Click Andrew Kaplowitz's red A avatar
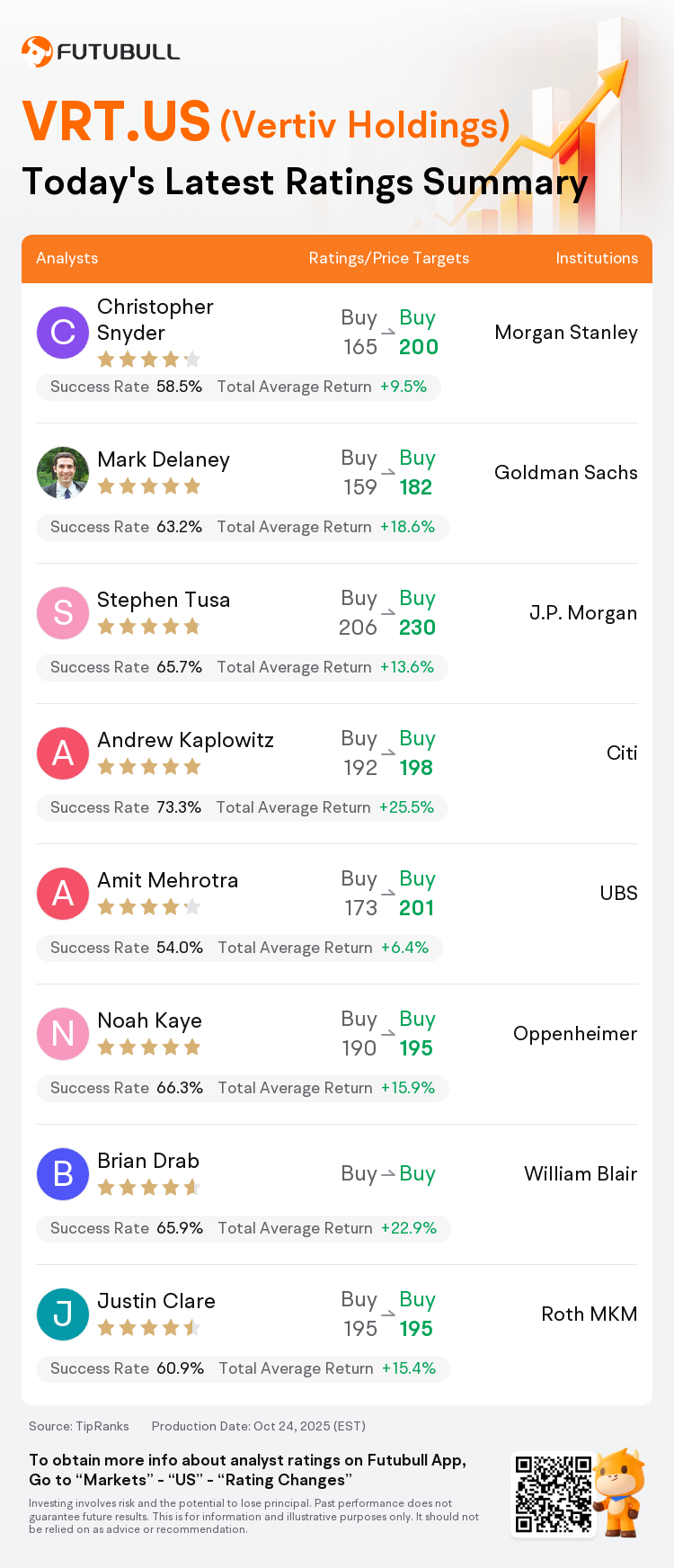Image resolution: width=674 pixels, height=1568 pixels. (63, 753)
